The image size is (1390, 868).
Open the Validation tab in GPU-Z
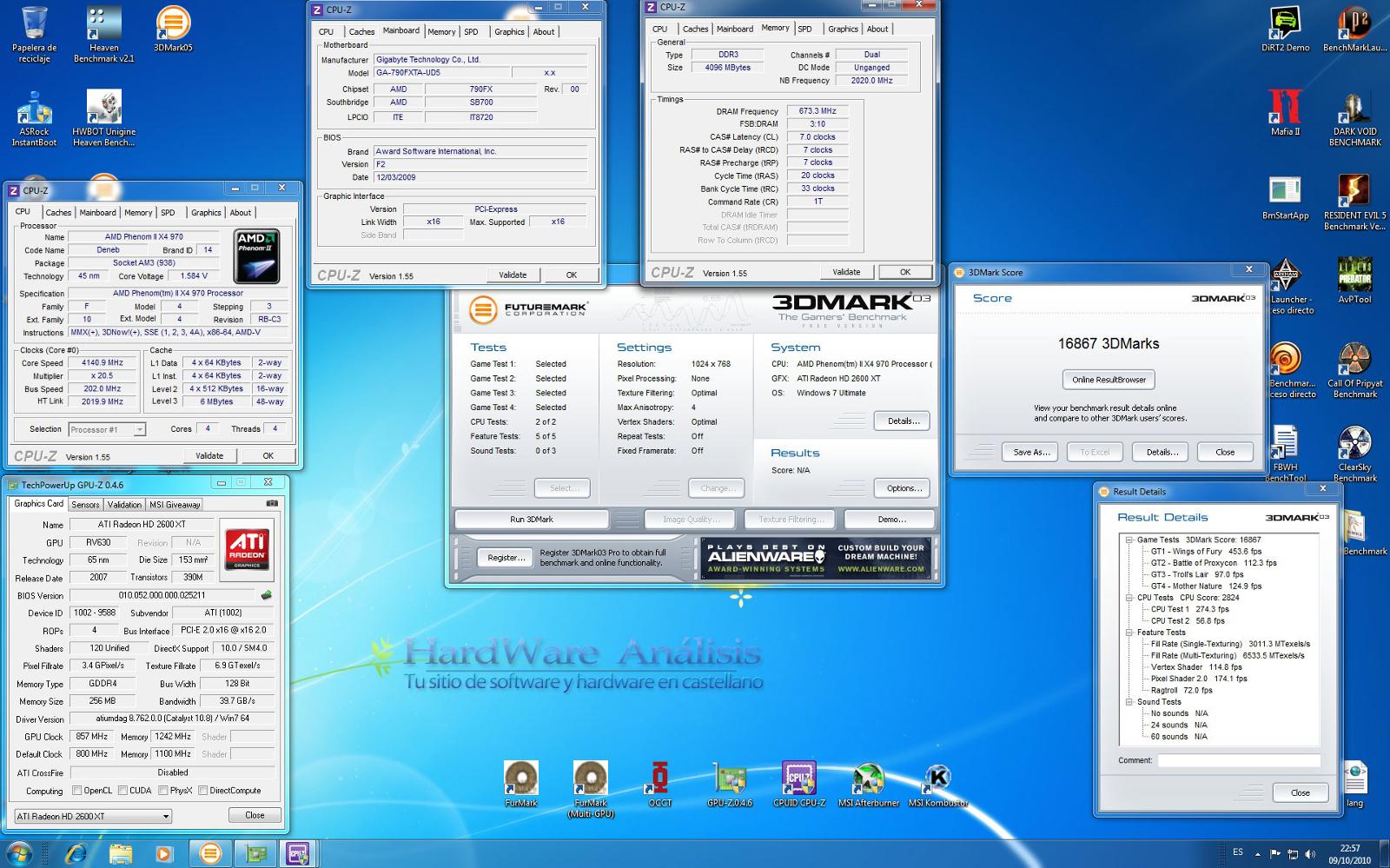tap(124, 504)
